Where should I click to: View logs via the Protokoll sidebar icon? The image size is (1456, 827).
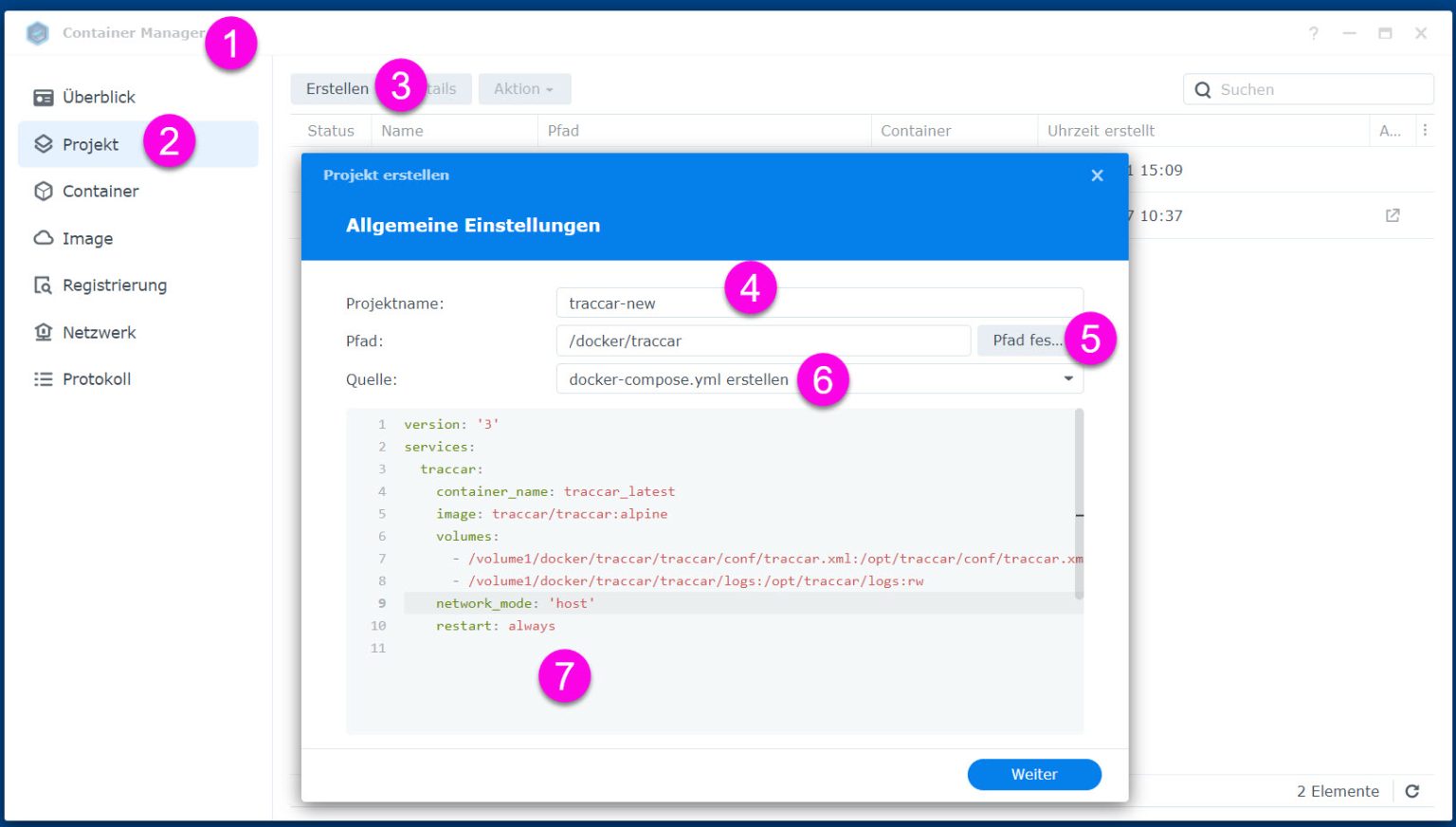click(x=43, y=378)
